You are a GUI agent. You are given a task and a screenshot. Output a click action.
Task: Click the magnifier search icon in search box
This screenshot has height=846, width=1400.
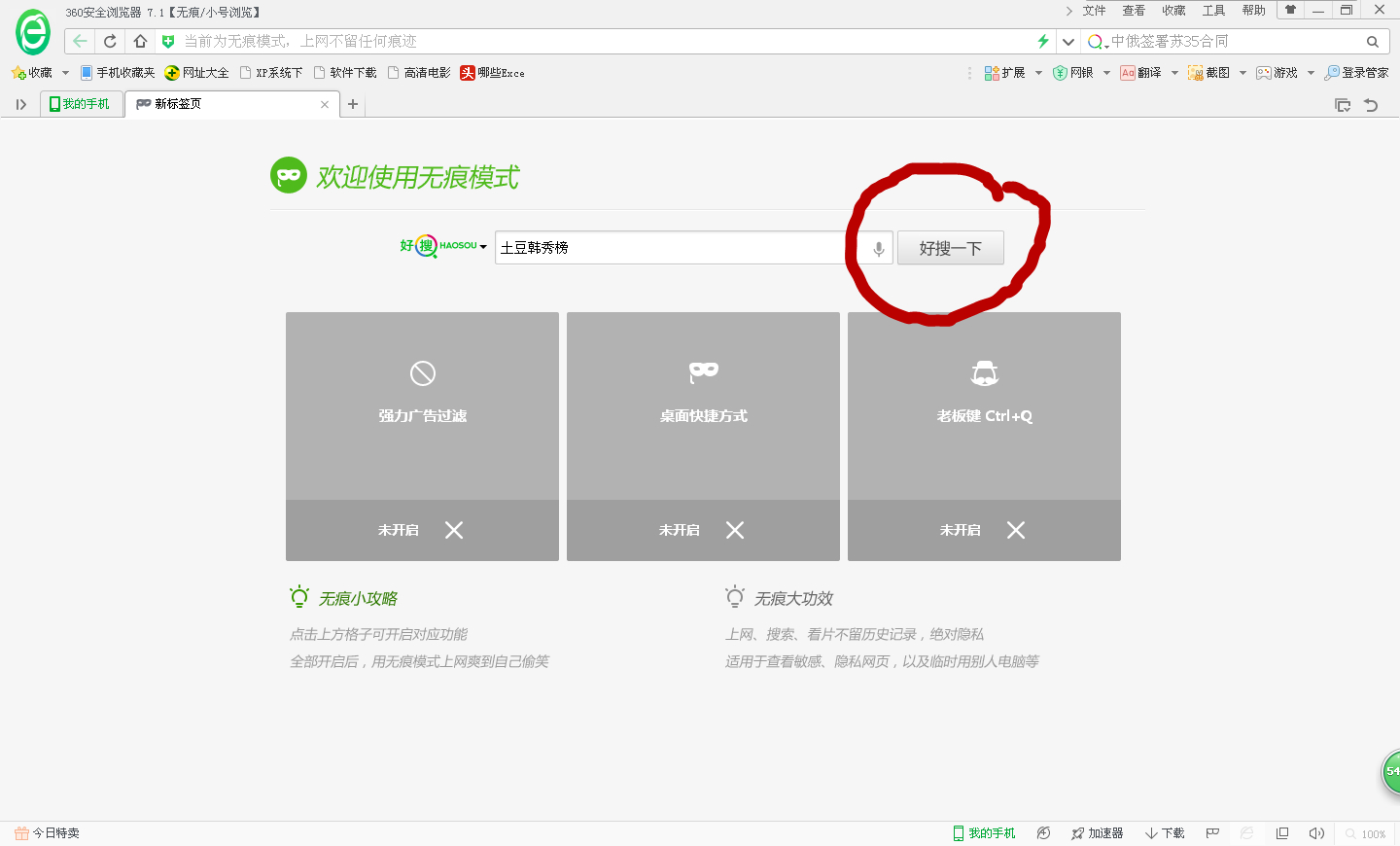[1373, 42]
